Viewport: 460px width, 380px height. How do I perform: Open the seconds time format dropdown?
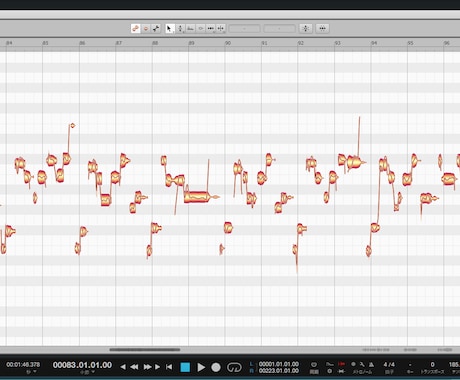click(x=32, y=372)
